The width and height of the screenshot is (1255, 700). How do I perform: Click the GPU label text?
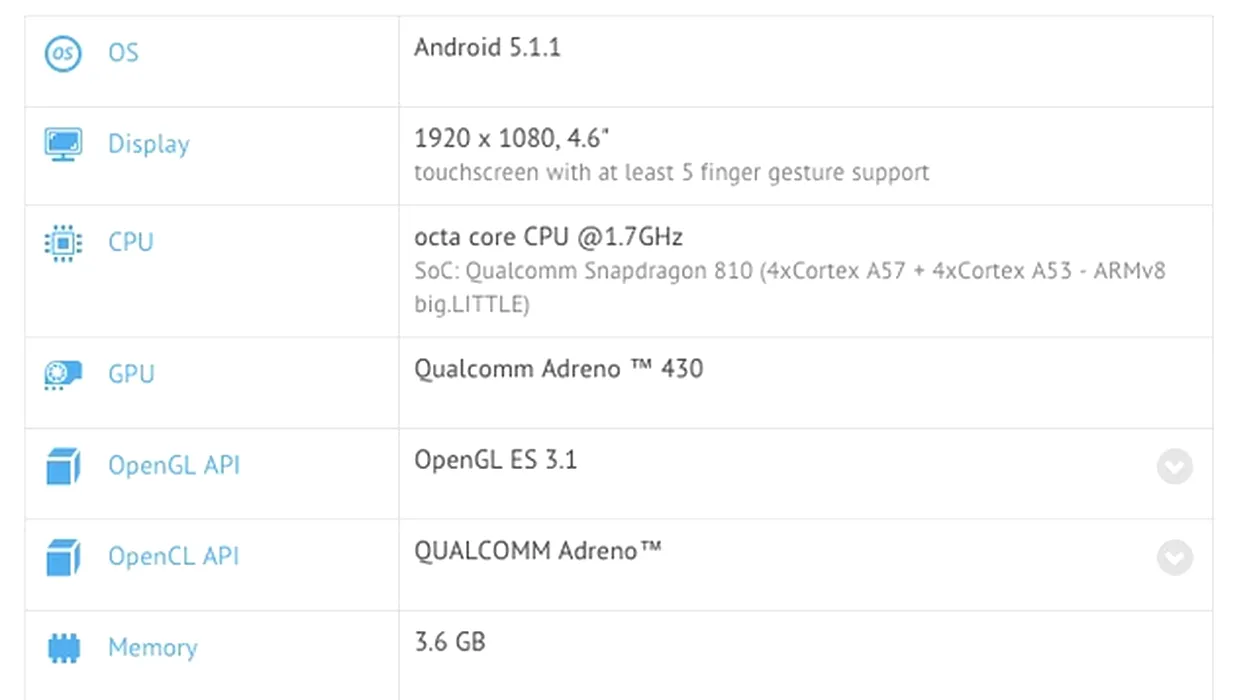(131, 374)
